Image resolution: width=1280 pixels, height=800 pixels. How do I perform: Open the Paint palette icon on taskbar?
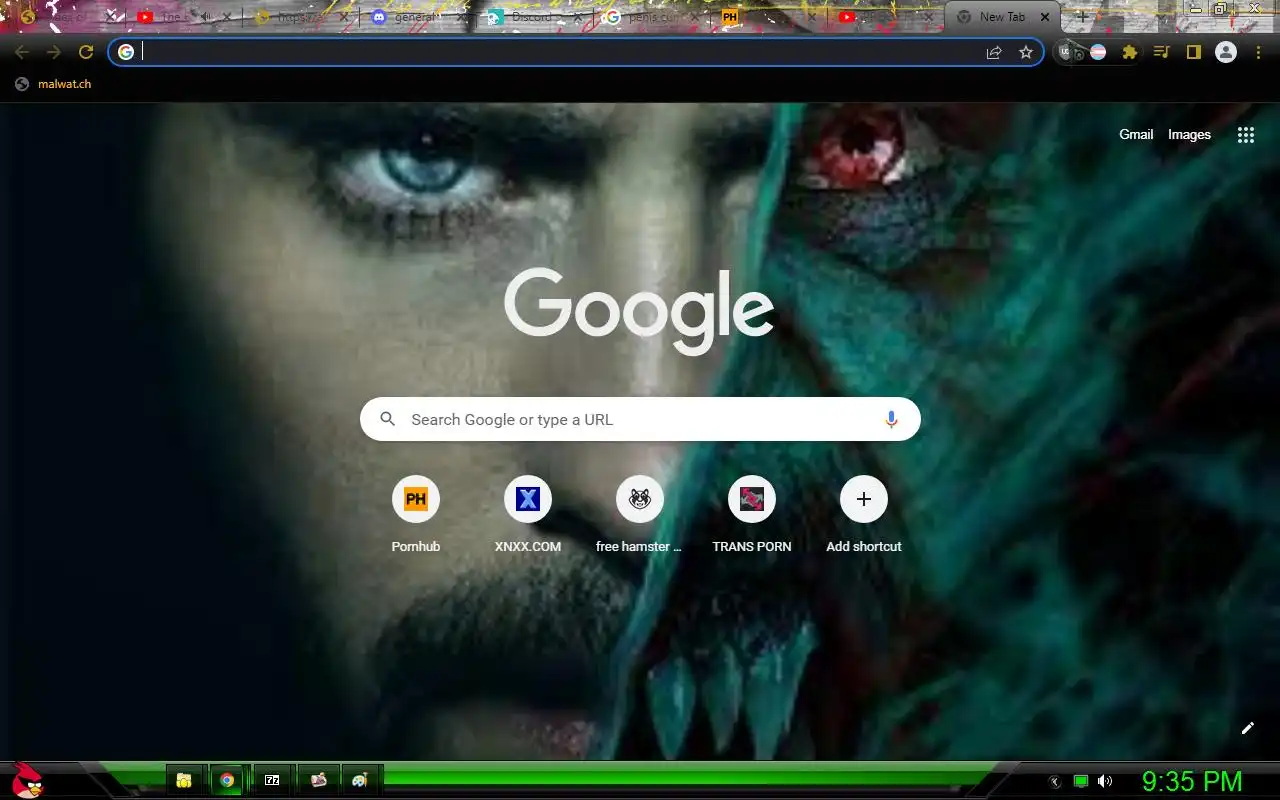[x=360, y=781]
